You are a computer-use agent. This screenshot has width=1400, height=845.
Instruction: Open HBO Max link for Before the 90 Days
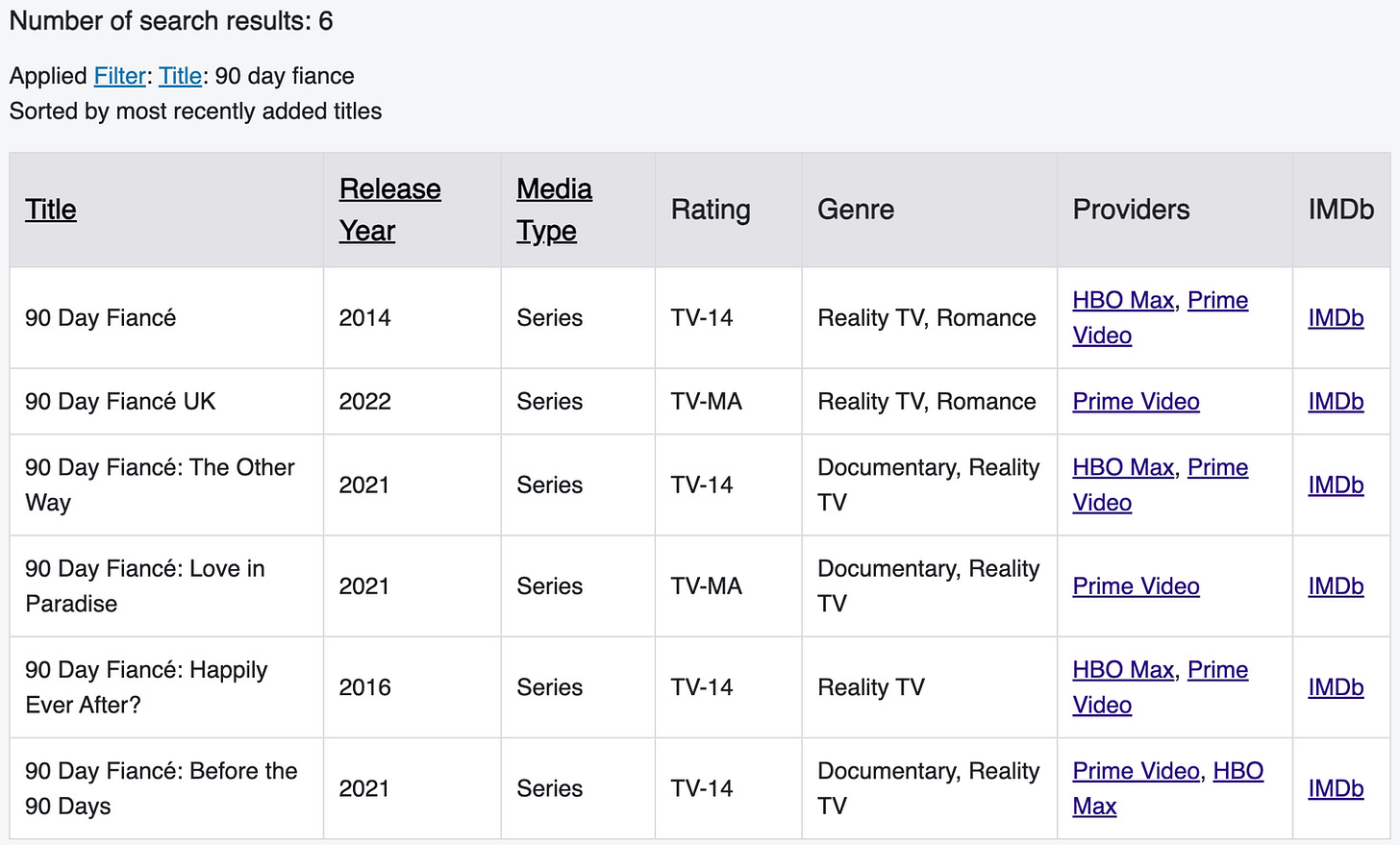click(1238, 771)
